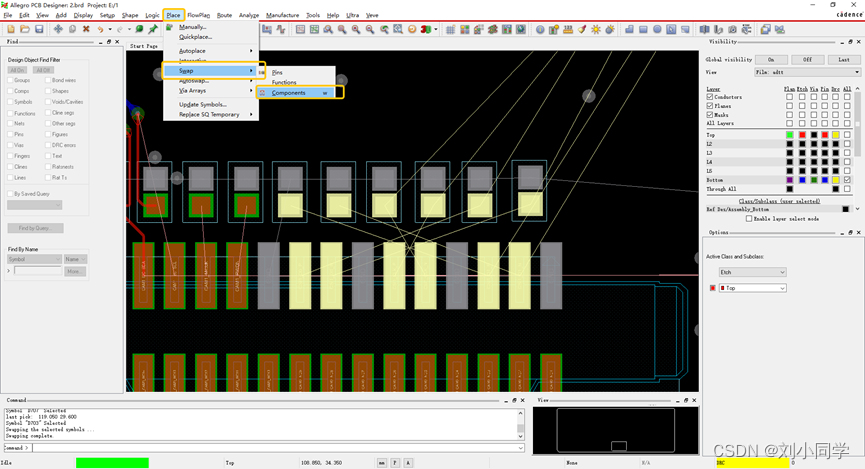The image size is (865, 469).
Task: Click Global visibility Off button
Action: click(x=807, y=59)
